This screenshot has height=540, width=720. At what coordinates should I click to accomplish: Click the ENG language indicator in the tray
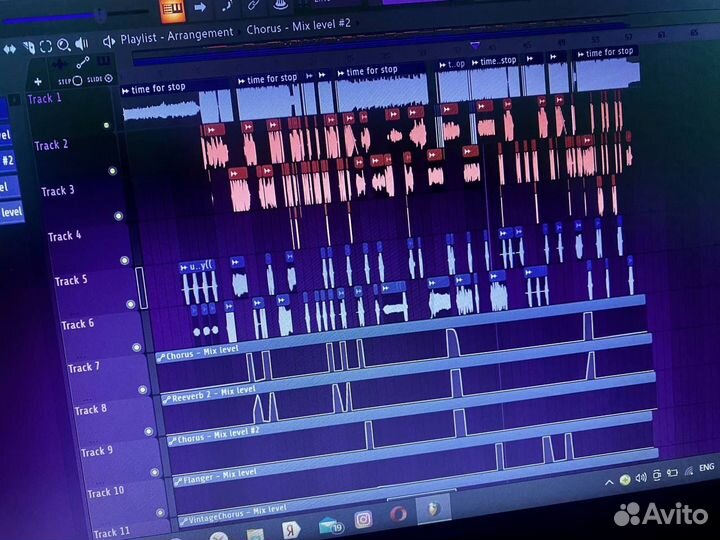[705, 468]
